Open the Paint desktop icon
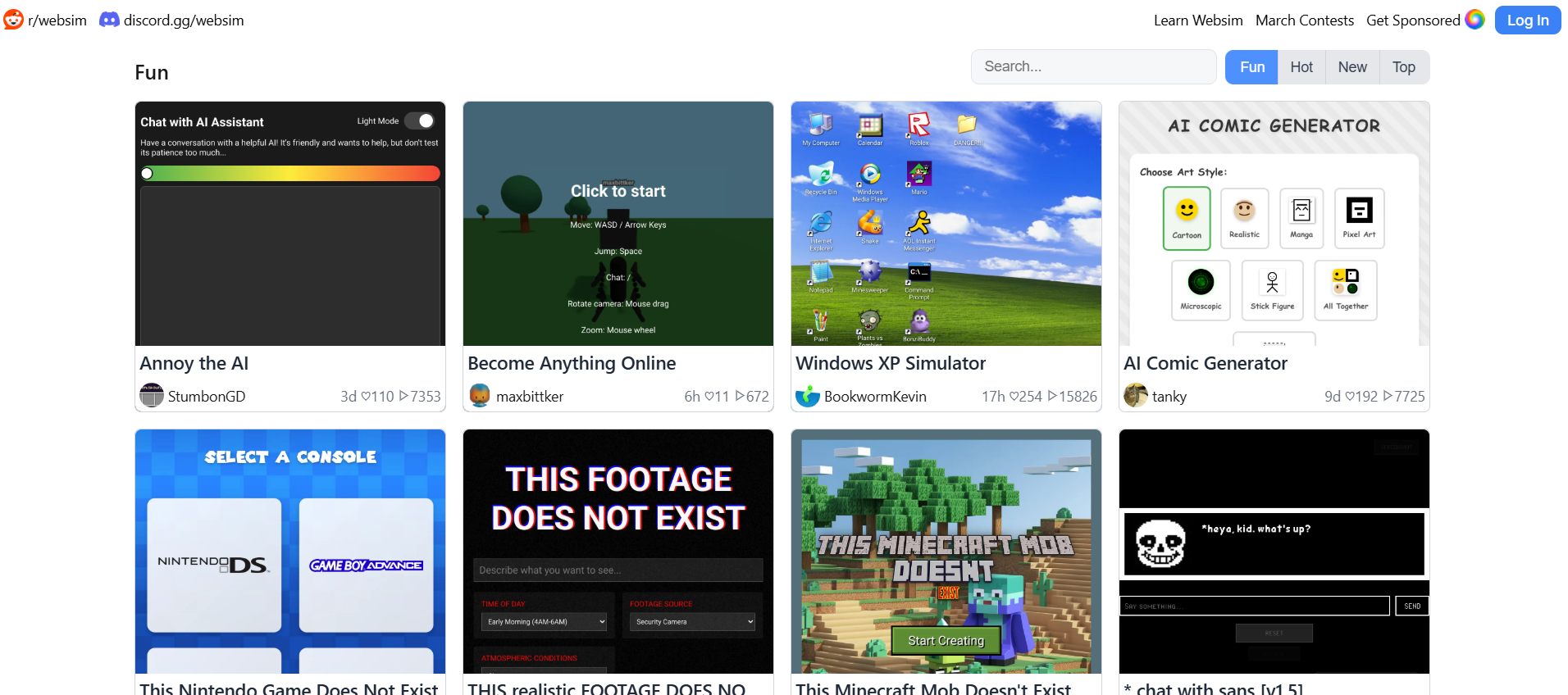Screen dimensions: 1568x695 pos(821,325)
